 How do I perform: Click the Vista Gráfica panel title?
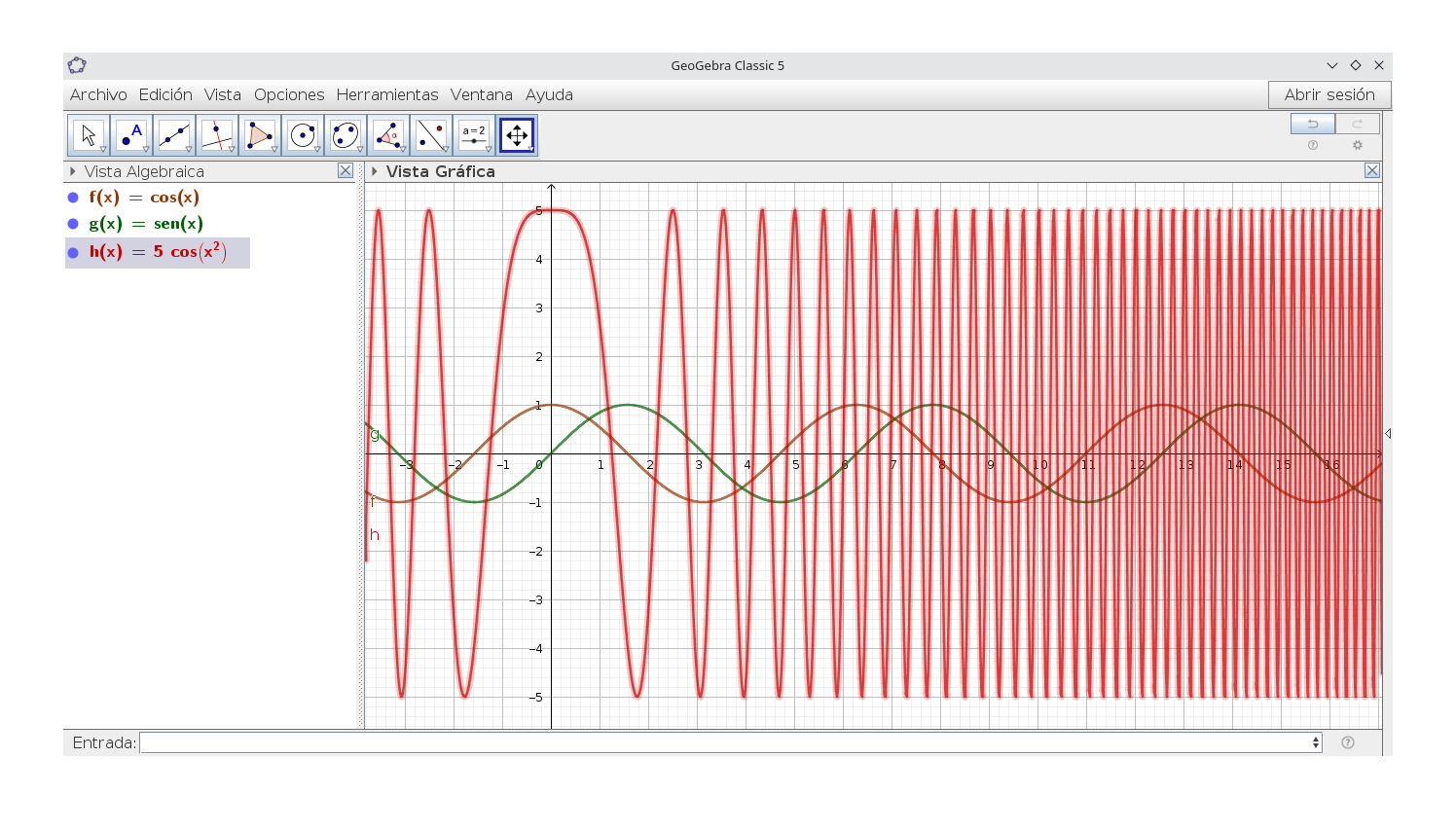pyautogui.click(x=441, y=171)
